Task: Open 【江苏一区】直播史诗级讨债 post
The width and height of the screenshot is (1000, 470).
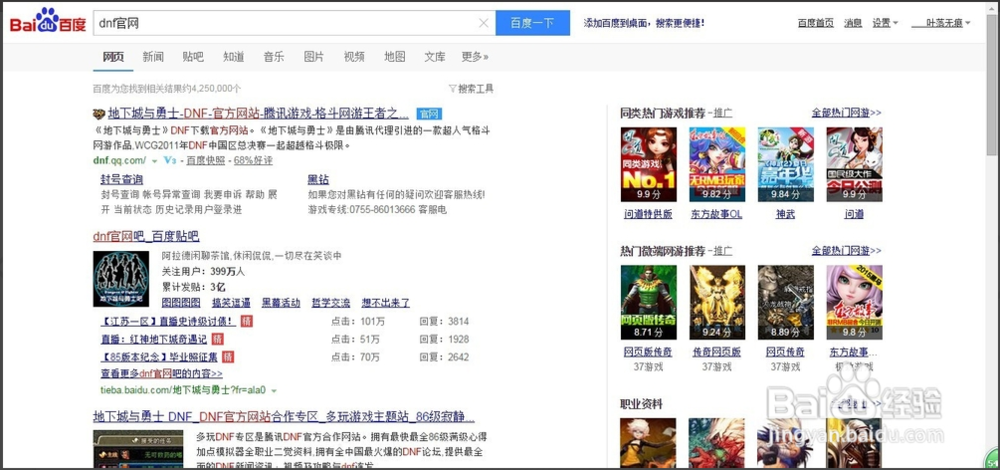Action: [x=168, y=321]
